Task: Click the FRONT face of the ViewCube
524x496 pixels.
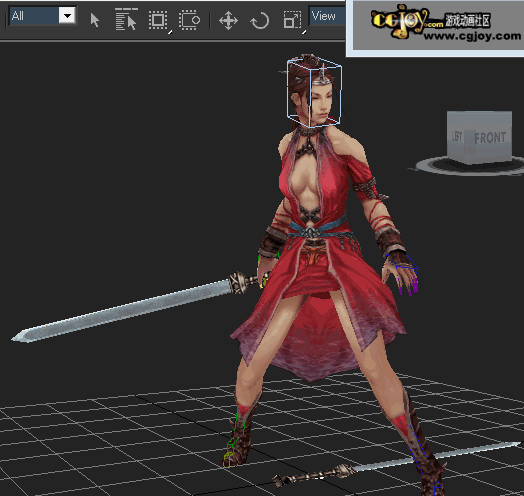Action: coord(490,137)
